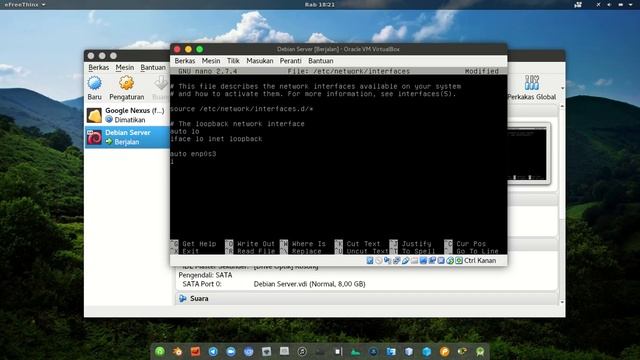Viewport: 640px width, 360px height.
Task: Open the music note app in dock
Action: click(x=302, y=351)
